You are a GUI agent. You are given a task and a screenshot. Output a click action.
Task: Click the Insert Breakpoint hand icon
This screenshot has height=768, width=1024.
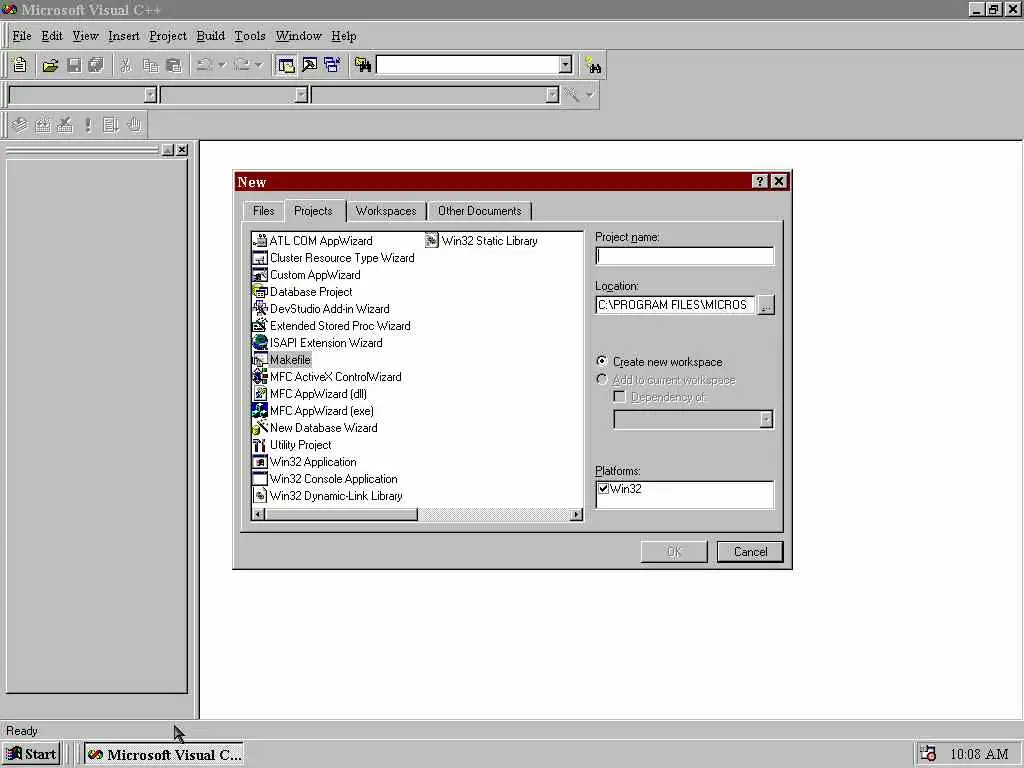pyautogui.click(x=134, y=125)
